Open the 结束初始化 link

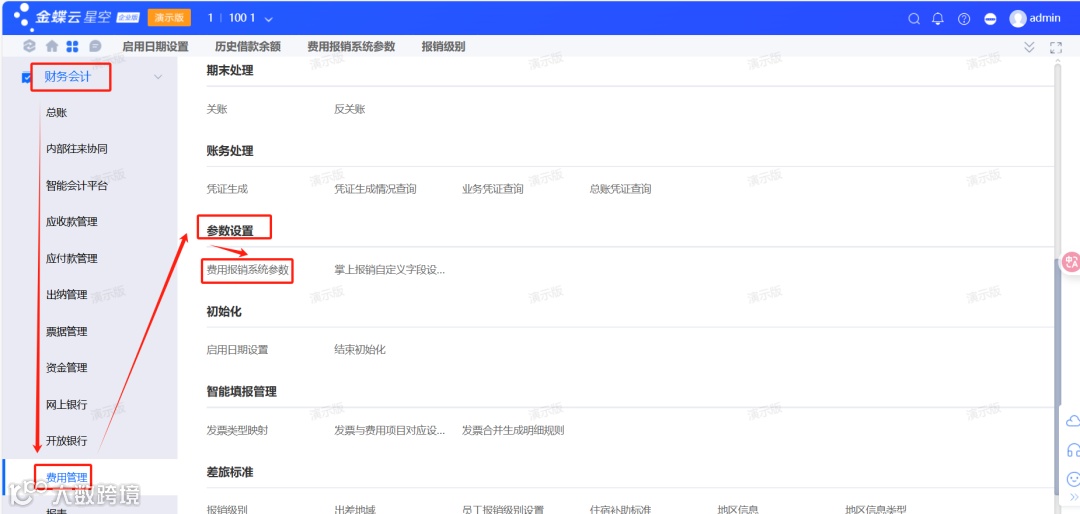point(360,349)
